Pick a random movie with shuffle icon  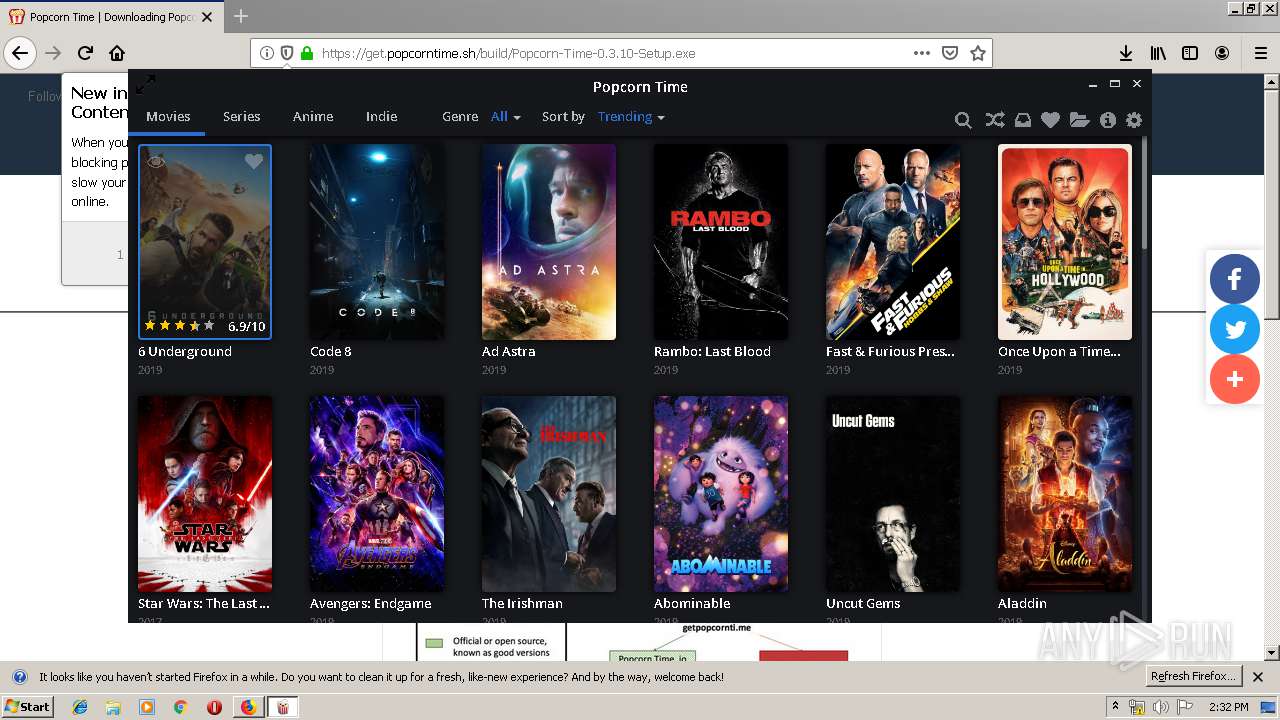point(994,120)
